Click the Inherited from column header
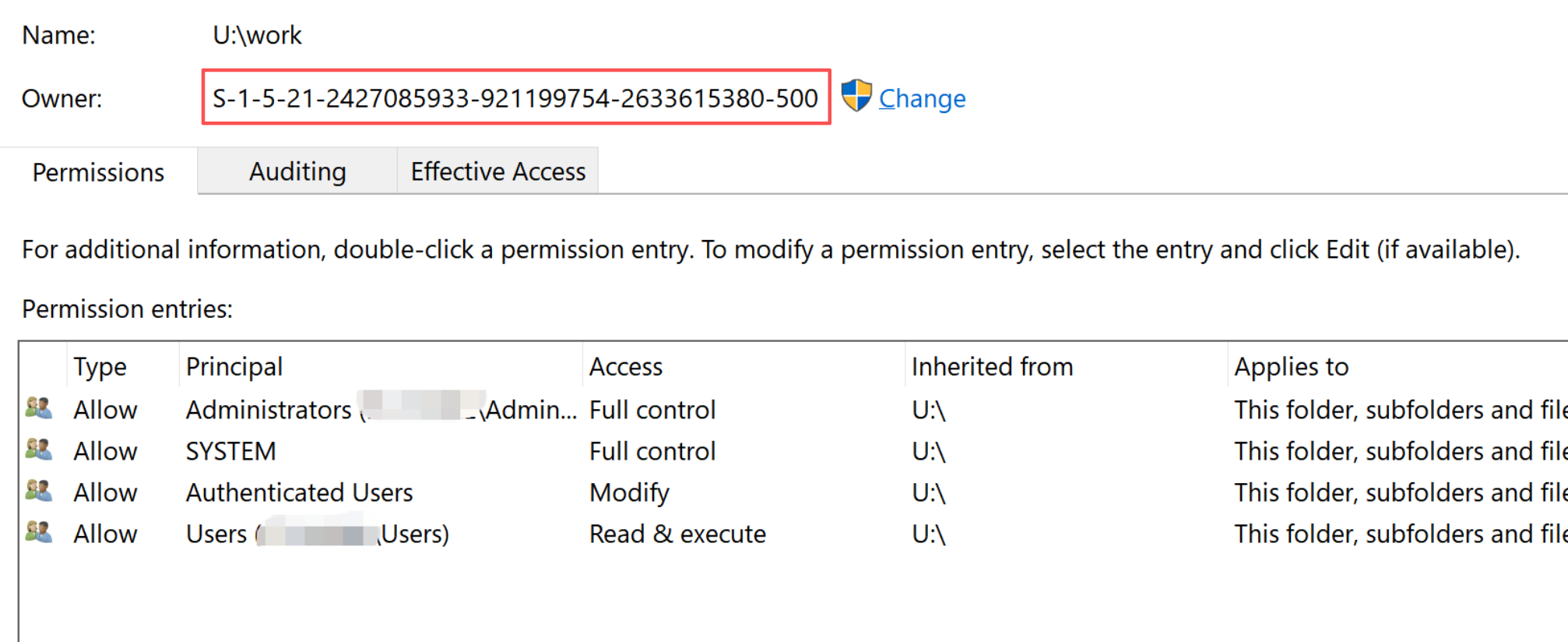1568x642 pixels. tap(1066, 366)
